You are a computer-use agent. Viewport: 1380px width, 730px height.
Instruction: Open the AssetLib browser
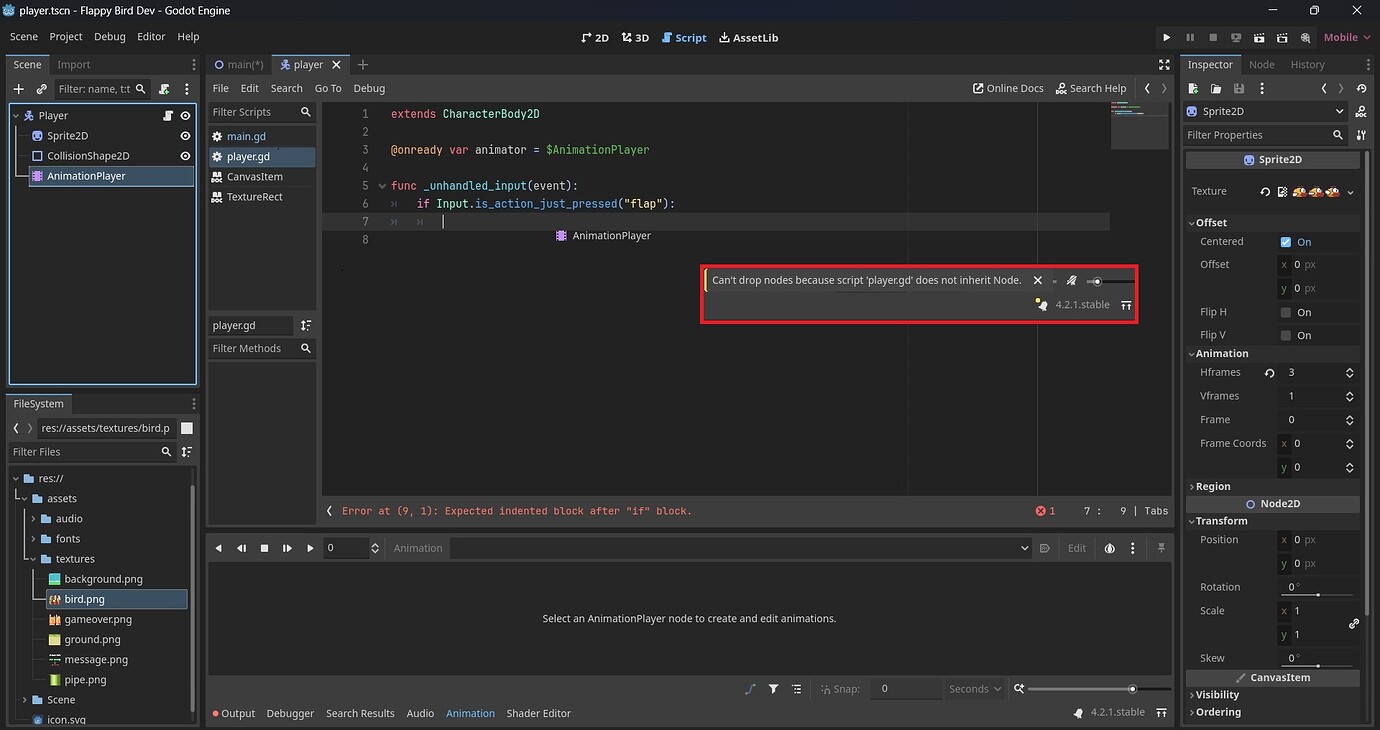coord(748,37)
